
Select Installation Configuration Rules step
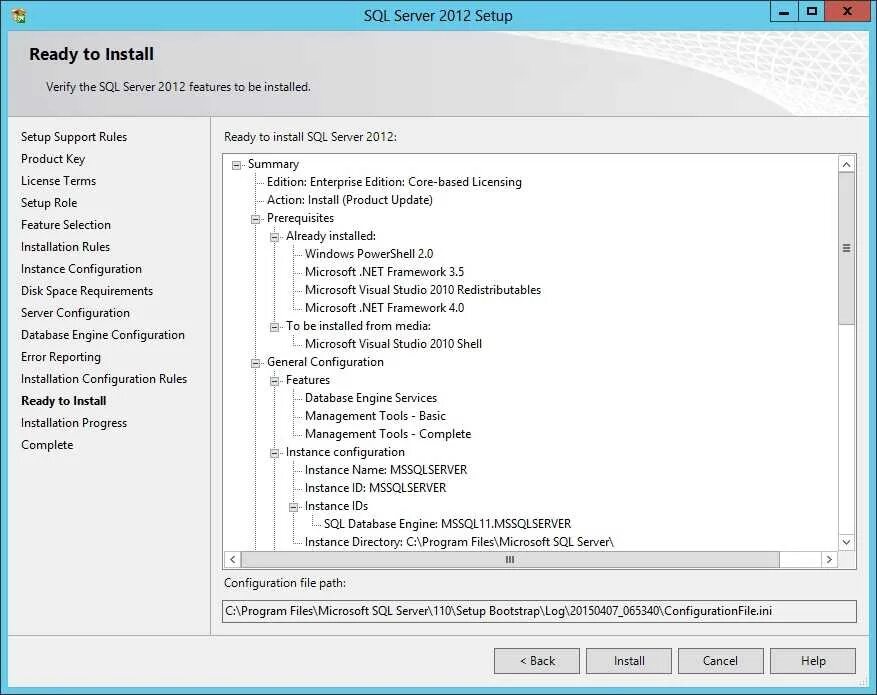pyautogui.click(x=104, y=379)
